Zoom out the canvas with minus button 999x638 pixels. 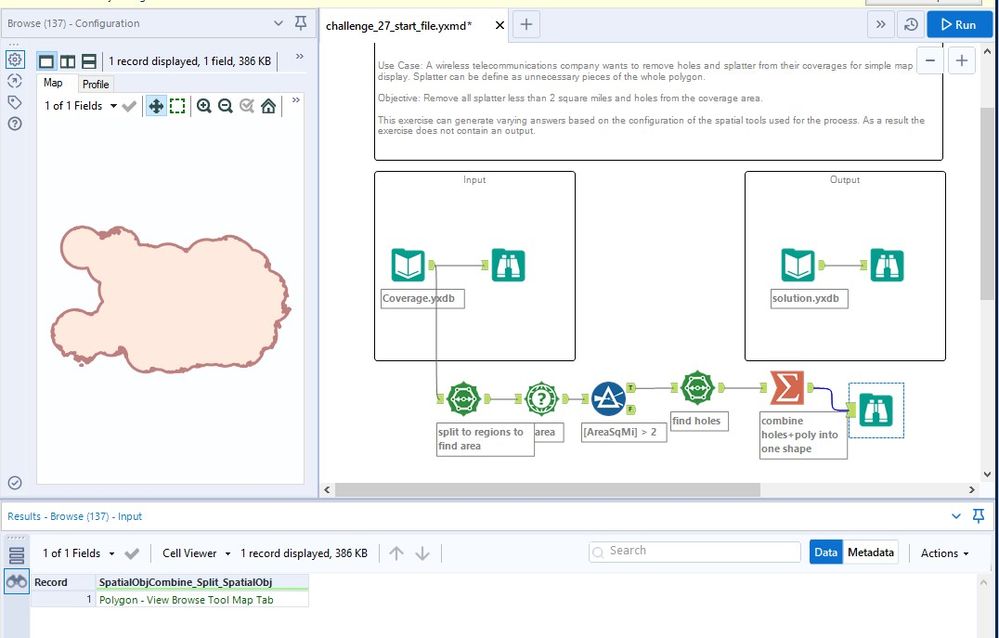click(930, 61)
